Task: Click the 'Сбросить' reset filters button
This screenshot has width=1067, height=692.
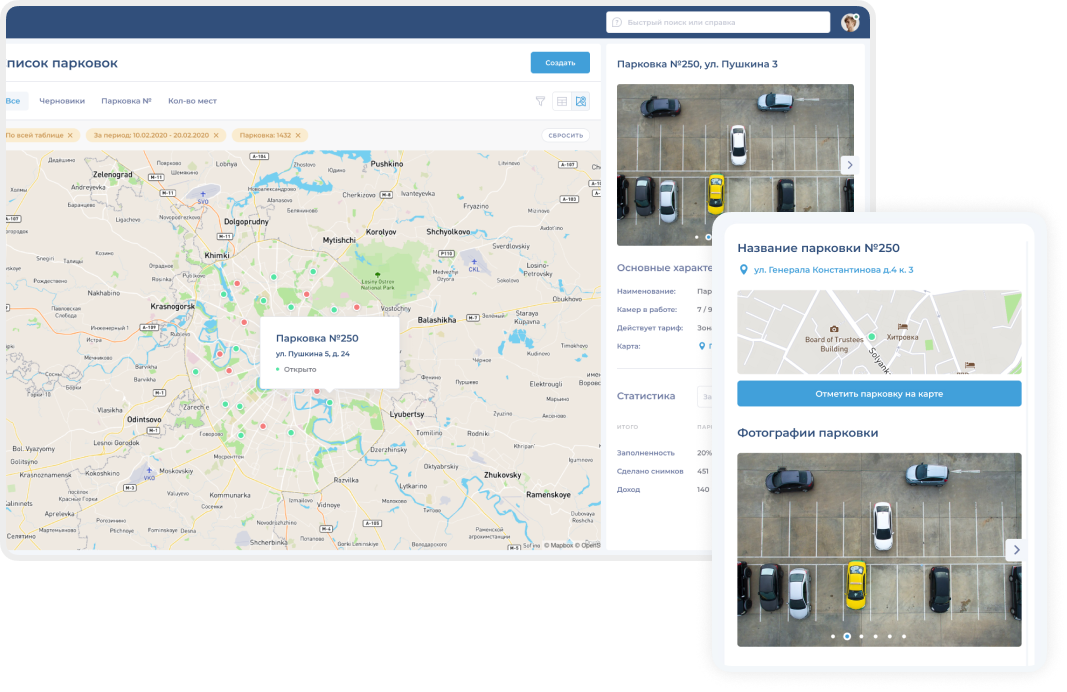Action: tap(565, 135)
